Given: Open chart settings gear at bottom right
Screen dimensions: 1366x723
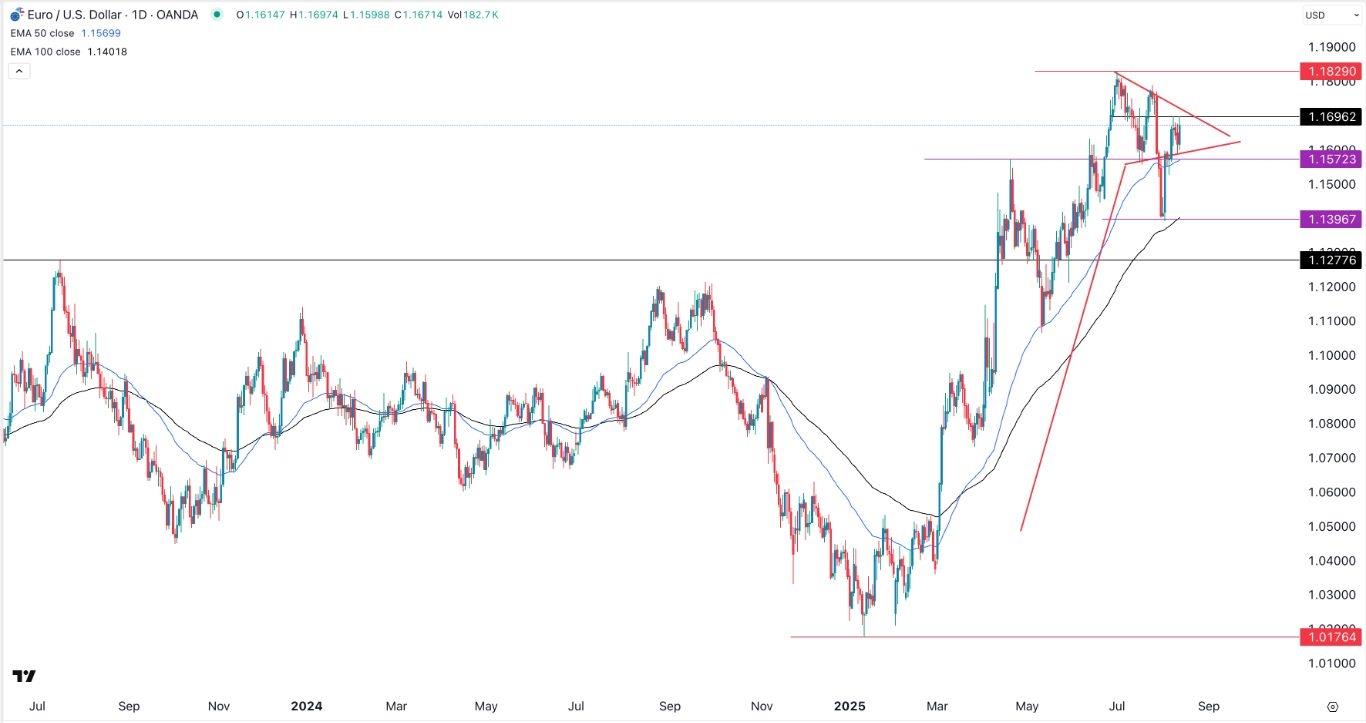Looking at the screenshot, I should pos(1332,706).
